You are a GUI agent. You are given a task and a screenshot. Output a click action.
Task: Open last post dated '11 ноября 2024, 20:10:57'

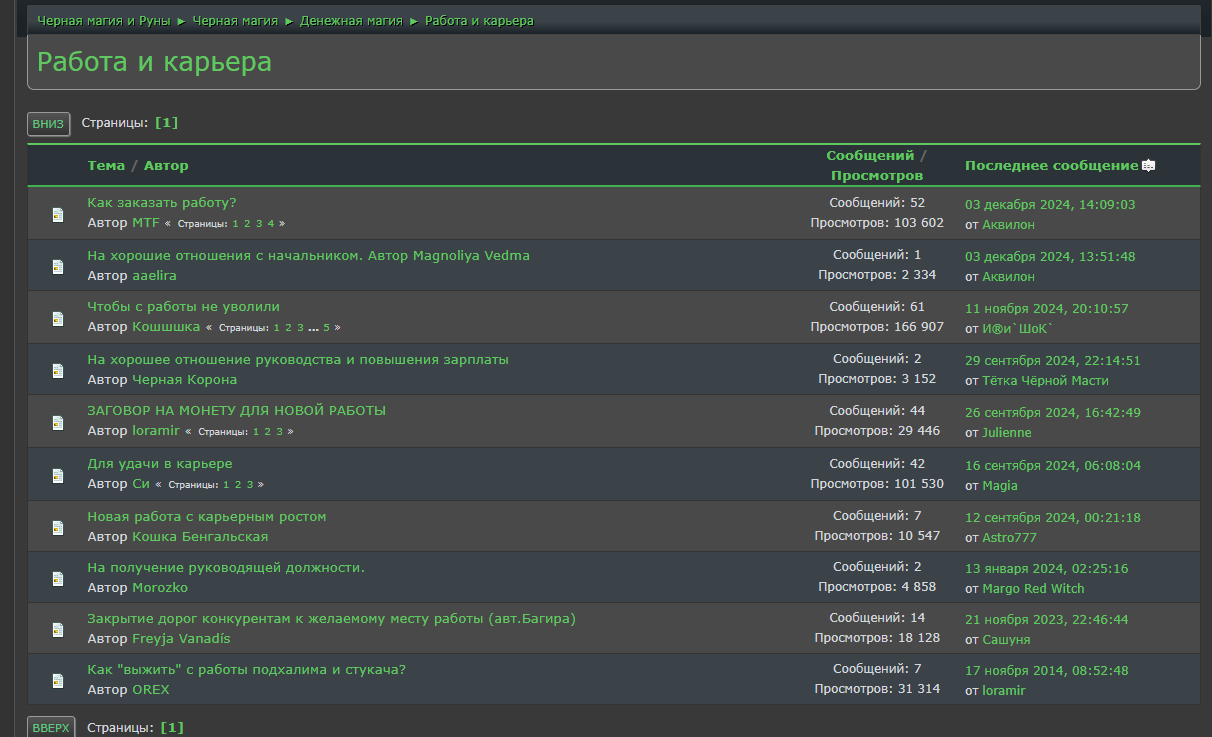pos(1046,309)
